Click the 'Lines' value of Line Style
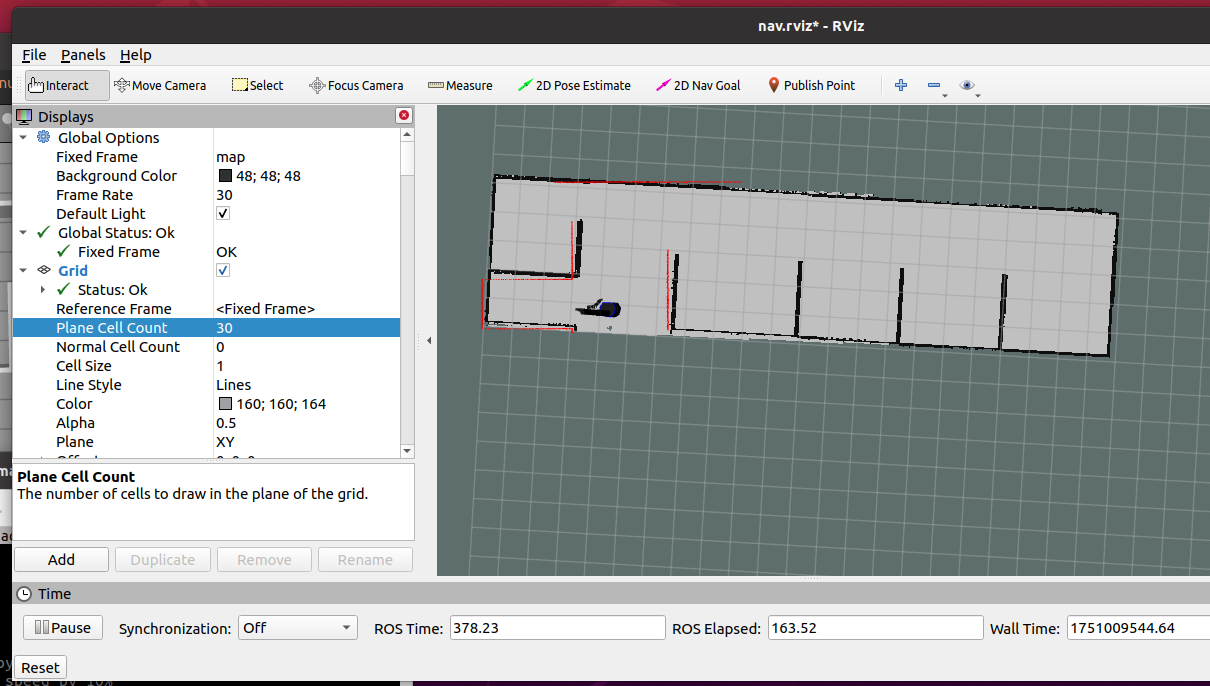 point(233,384)
